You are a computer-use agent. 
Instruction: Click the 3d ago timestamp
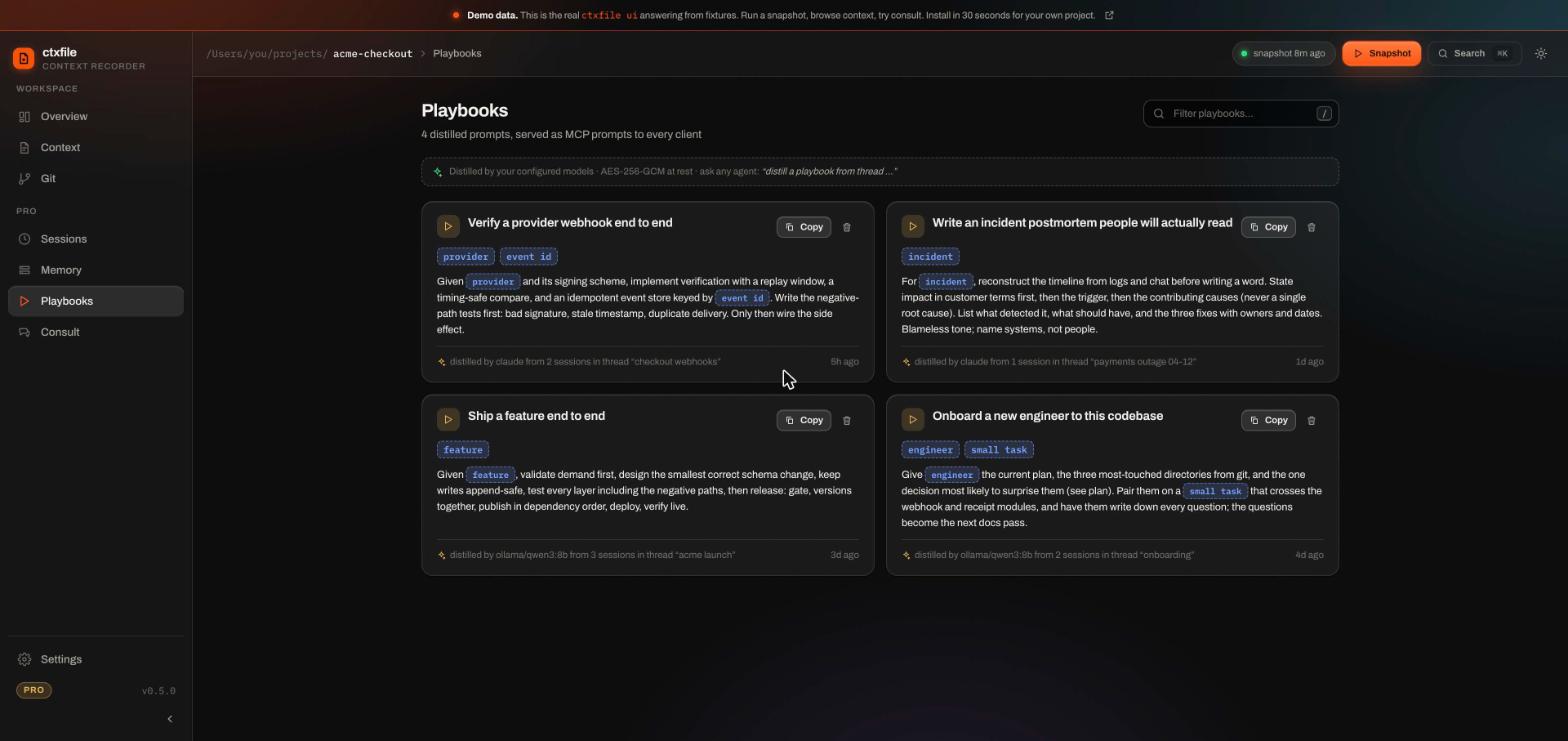point(844,555)
